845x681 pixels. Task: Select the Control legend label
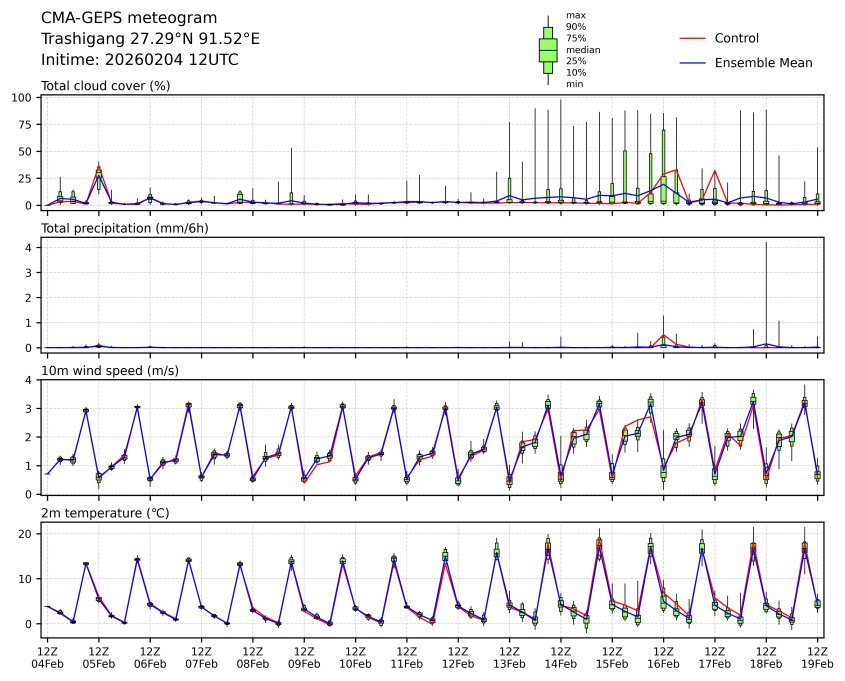[737, 38]
